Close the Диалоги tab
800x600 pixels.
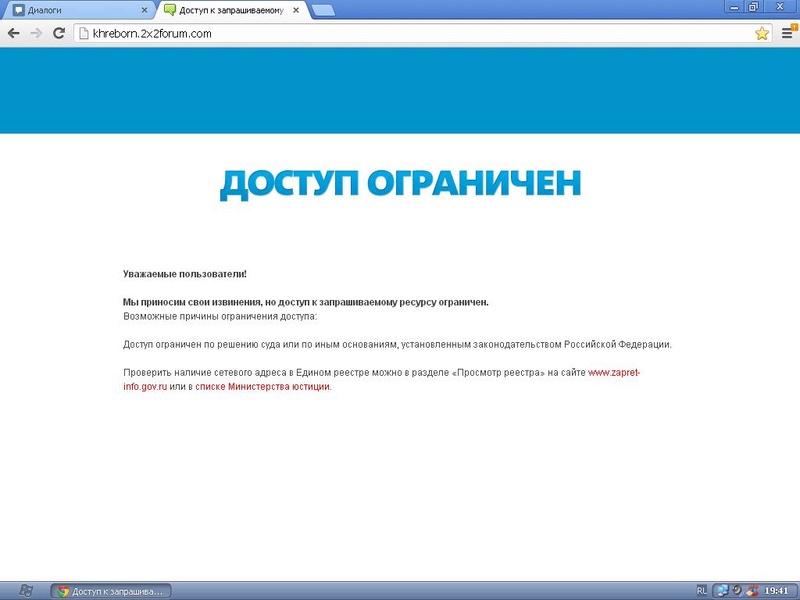[x=144, y=10]
